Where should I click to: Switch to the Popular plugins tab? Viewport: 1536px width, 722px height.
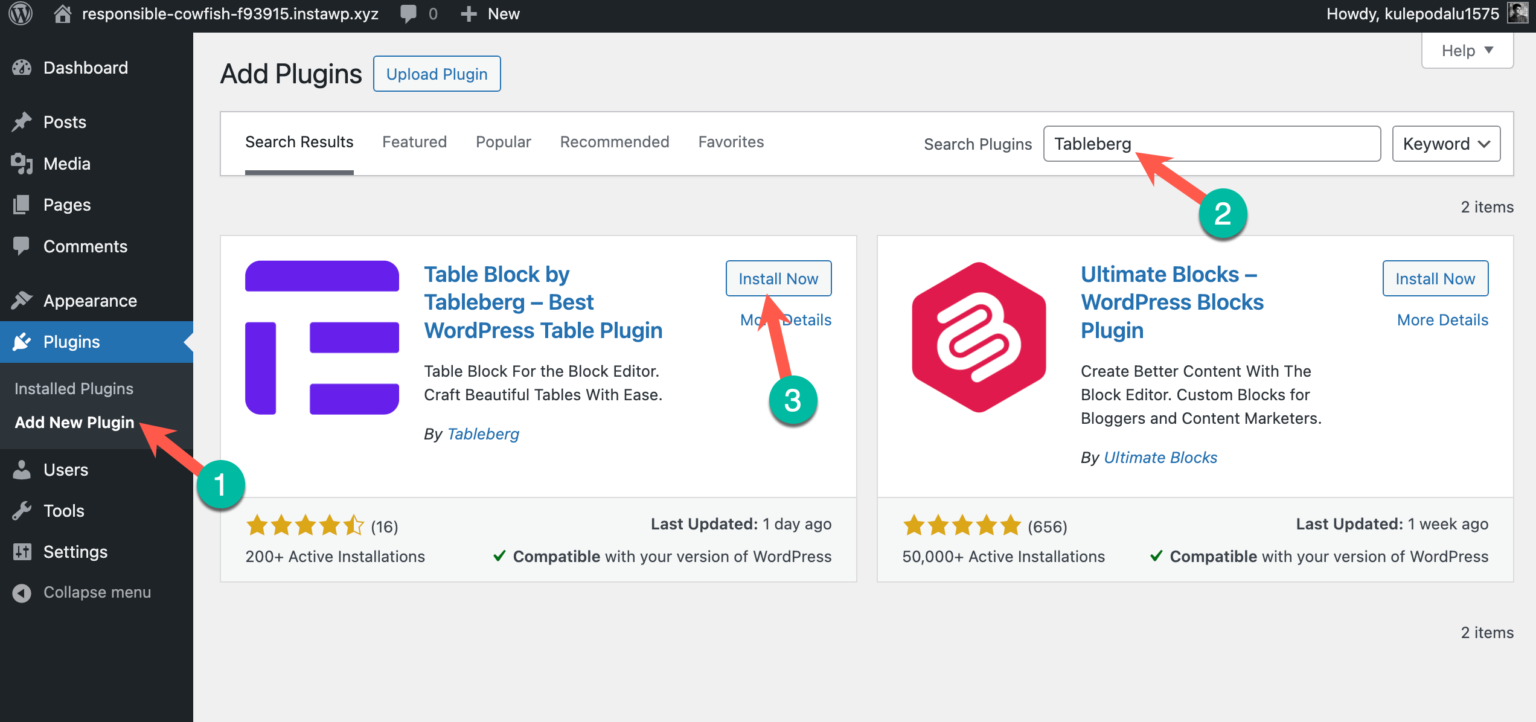coord(503,141)
